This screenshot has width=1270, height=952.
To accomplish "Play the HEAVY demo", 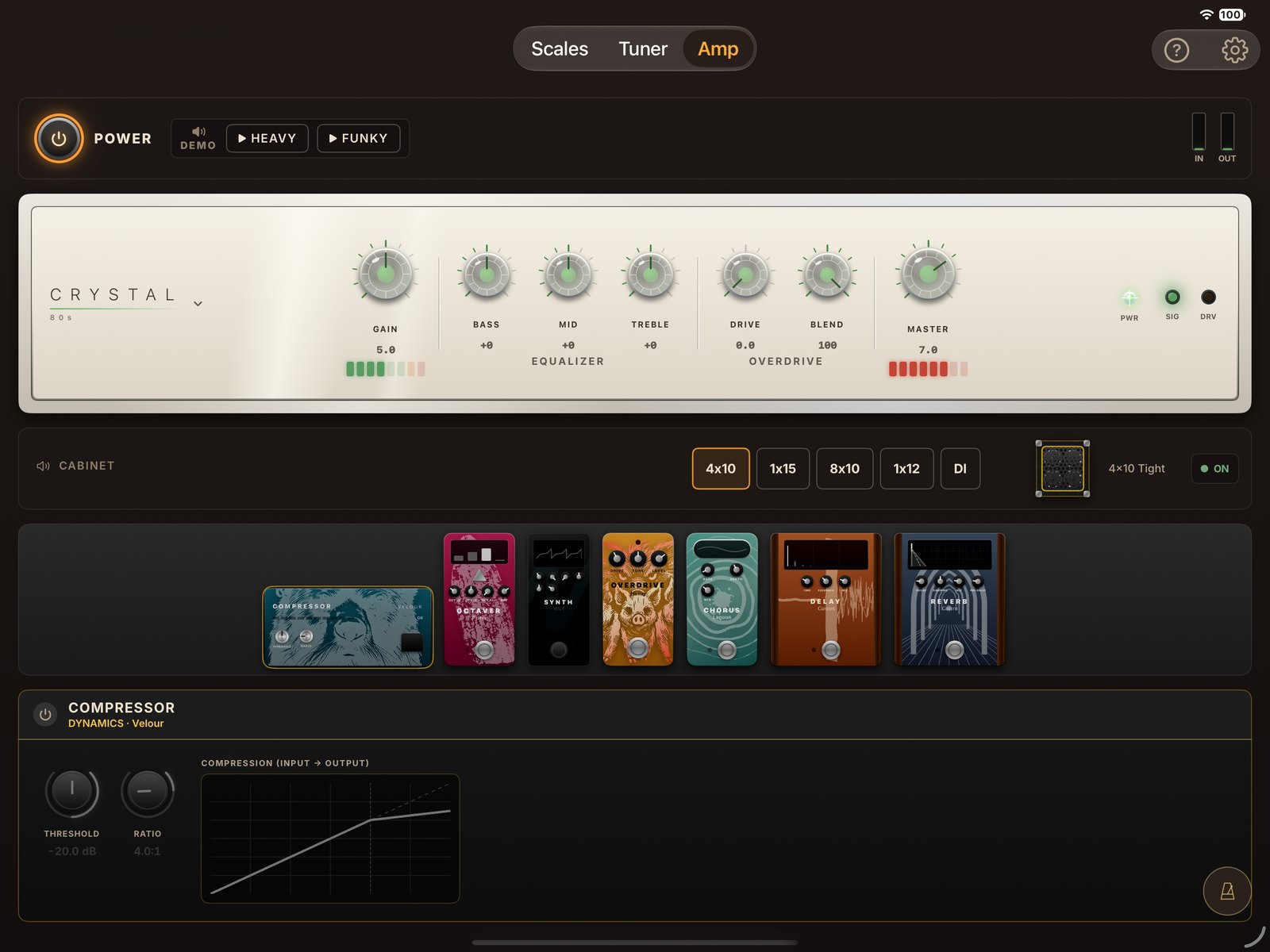I will 267,138.
